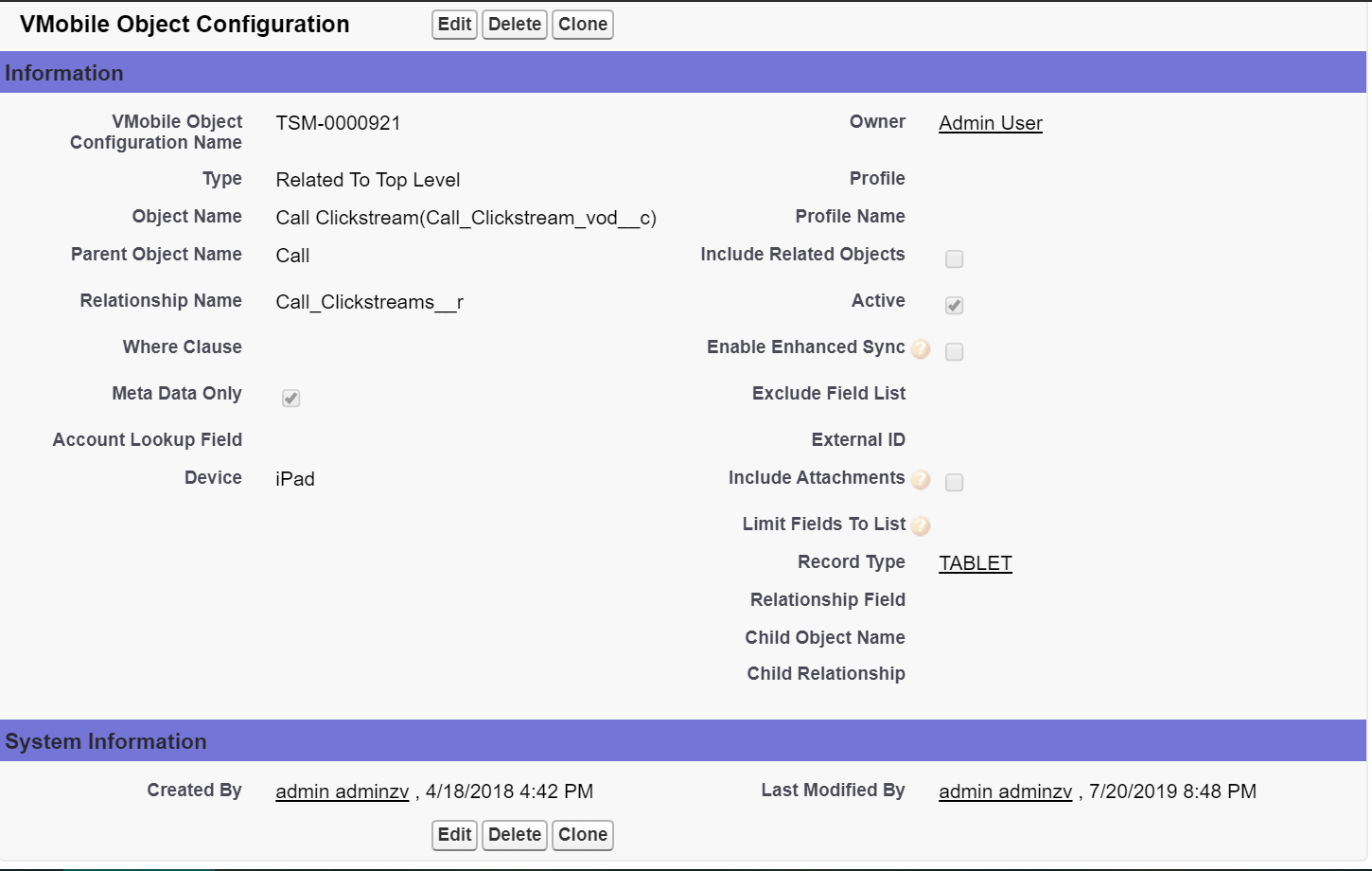This screenshot has height=871, width=1372.
Task: Click the bottom Edit button
Action: pos(454,834)
